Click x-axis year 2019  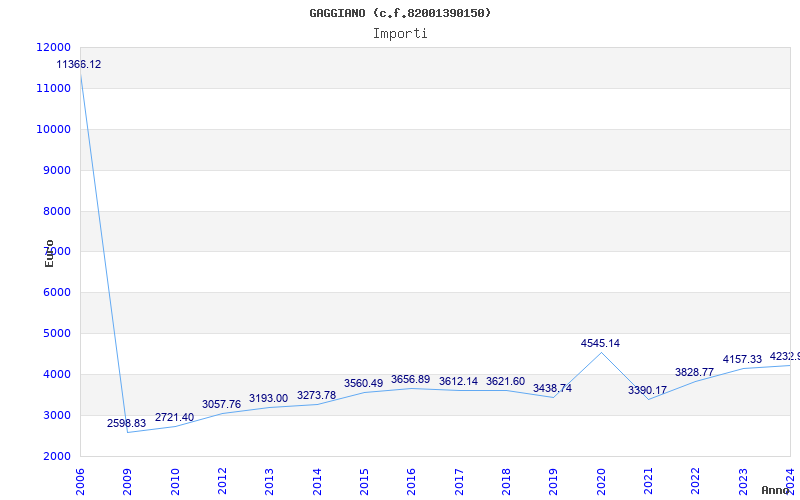(x=554, y=482)
